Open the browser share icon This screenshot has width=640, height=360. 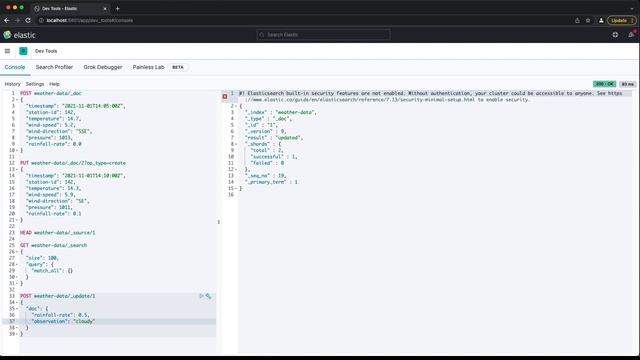click(x=577, y=20)
